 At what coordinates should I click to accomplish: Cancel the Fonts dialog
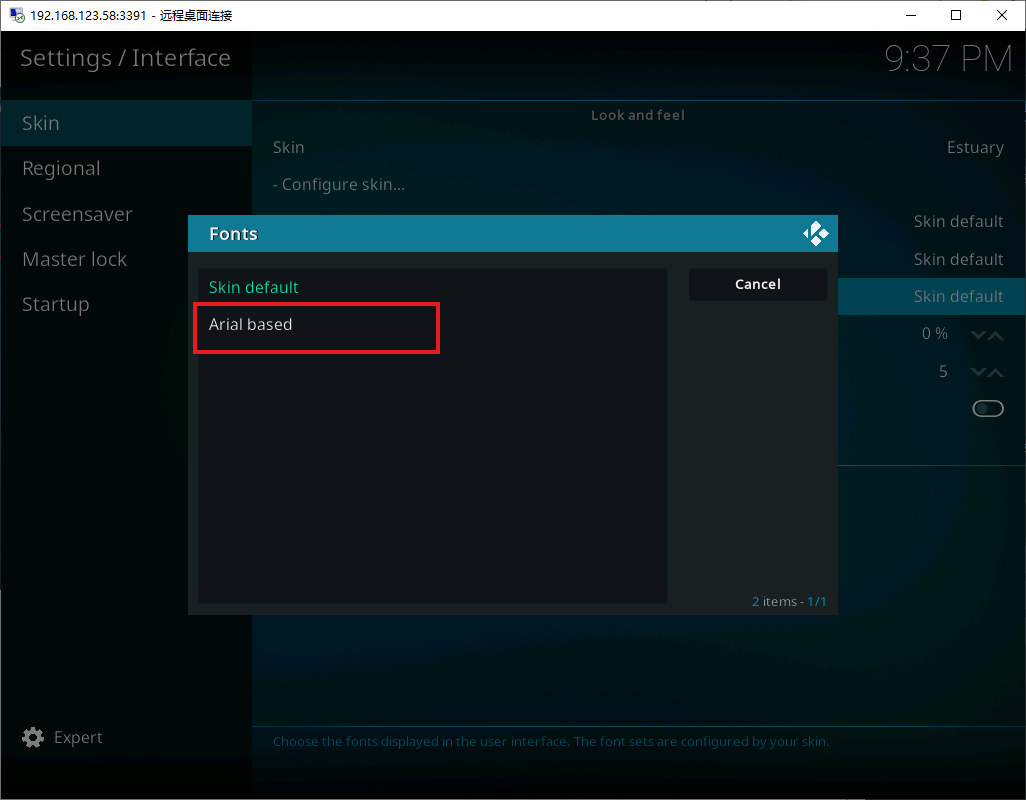[757, 284]
